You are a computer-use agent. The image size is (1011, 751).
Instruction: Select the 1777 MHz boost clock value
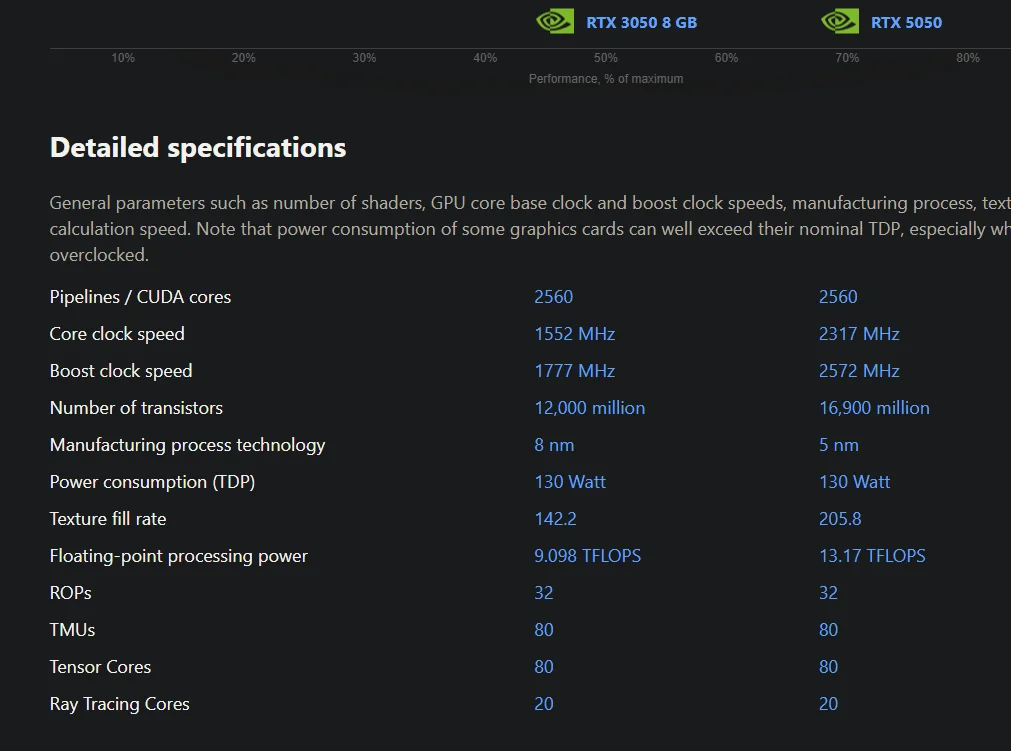[x=575, y=371]
